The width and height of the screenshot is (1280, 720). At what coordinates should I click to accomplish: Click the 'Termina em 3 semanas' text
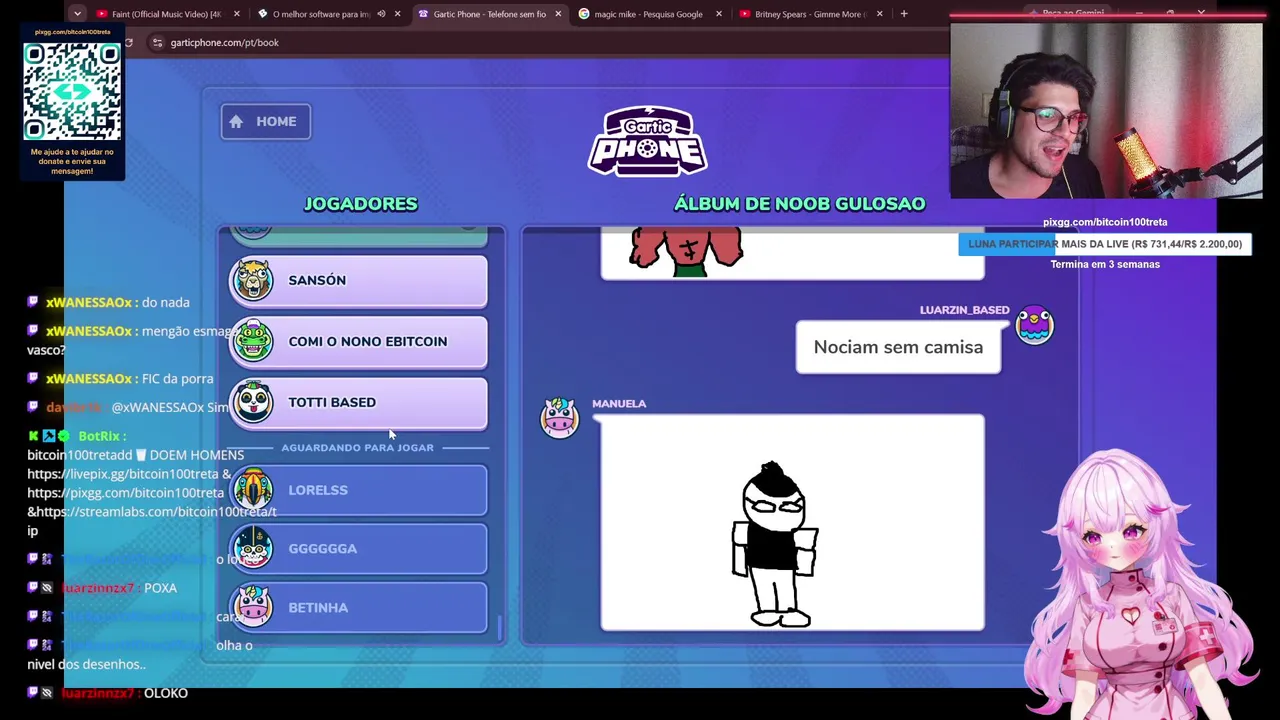pos(1105,264)
